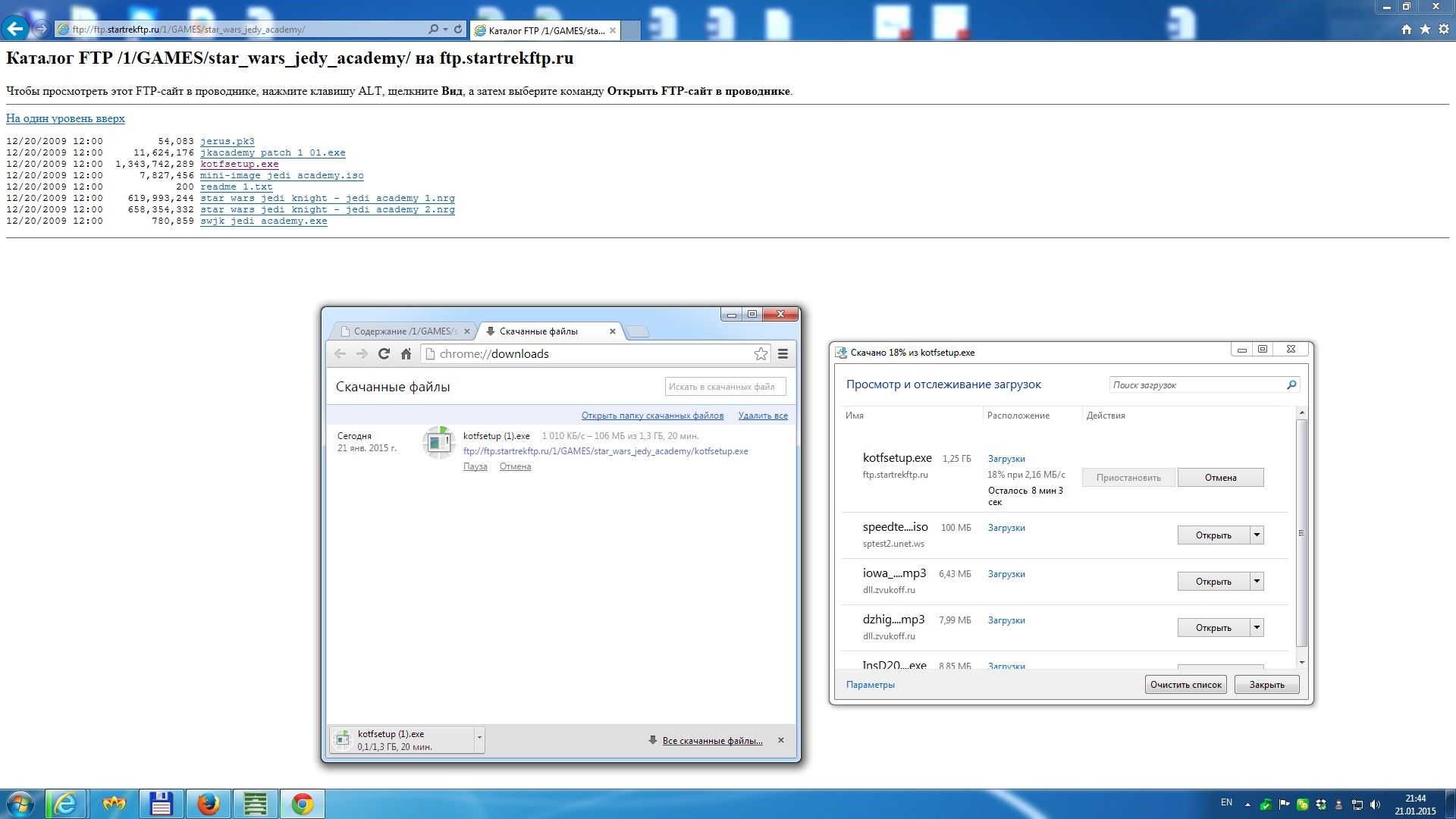Click IE back arrow button

(15, 29)
